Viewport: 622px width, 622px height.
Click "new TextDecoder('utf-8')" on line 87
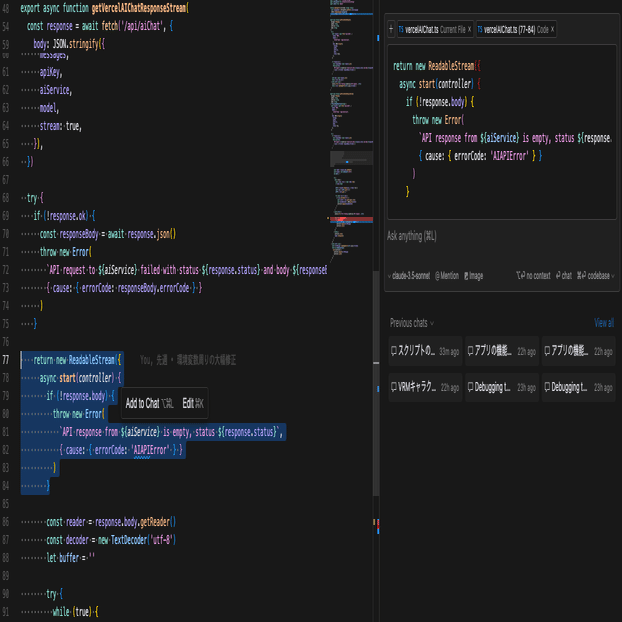[x=137, y=539]
